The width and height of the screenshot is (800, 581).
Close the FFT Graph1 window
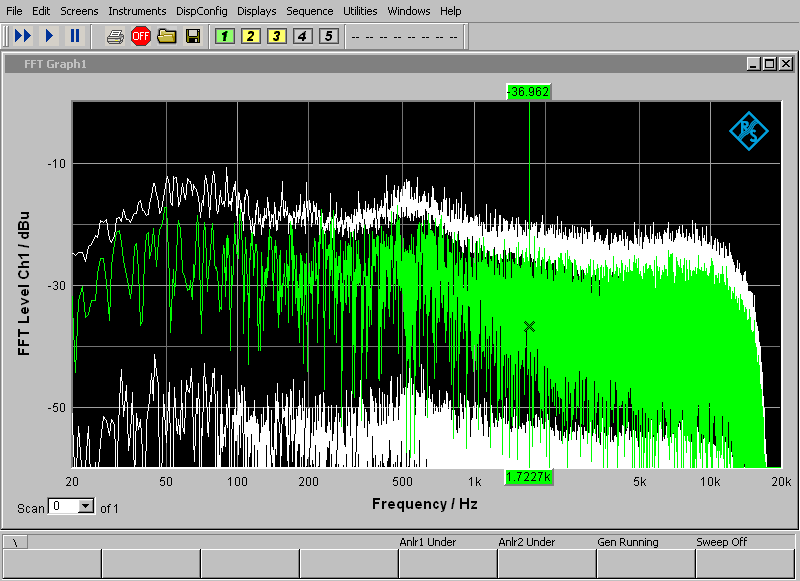[786, 64]
